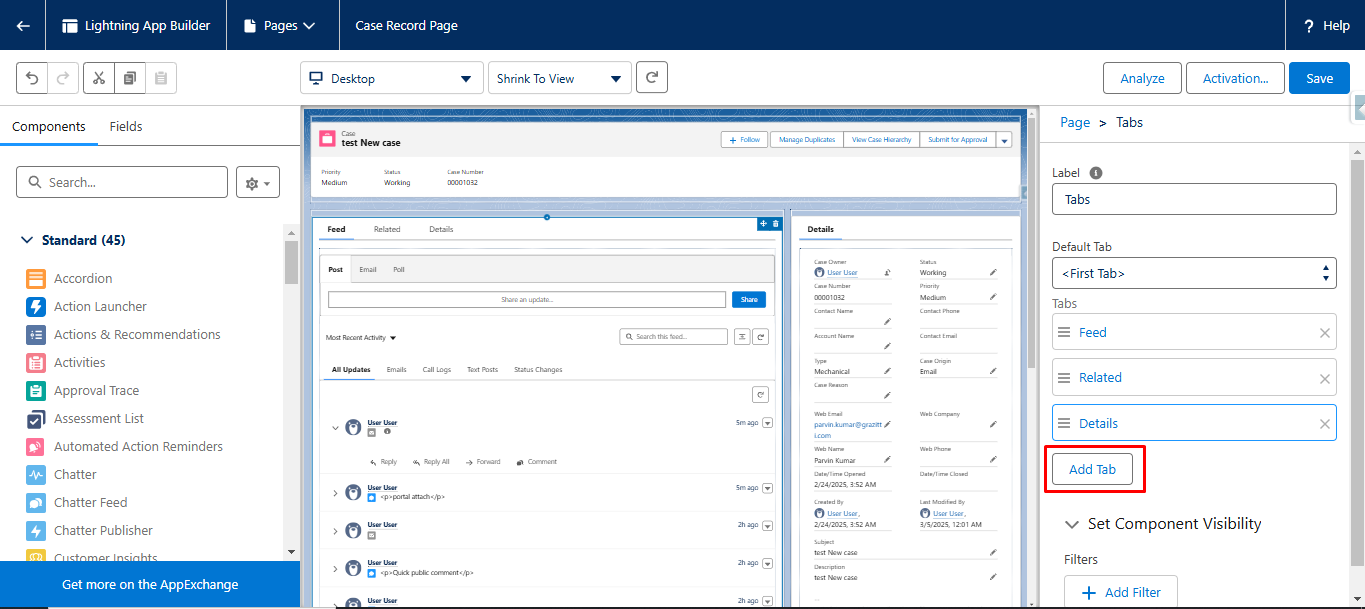This screenshot has width=1365, height=609.
Task: Click the Call Logs feed filter
Action: point(437,370)
